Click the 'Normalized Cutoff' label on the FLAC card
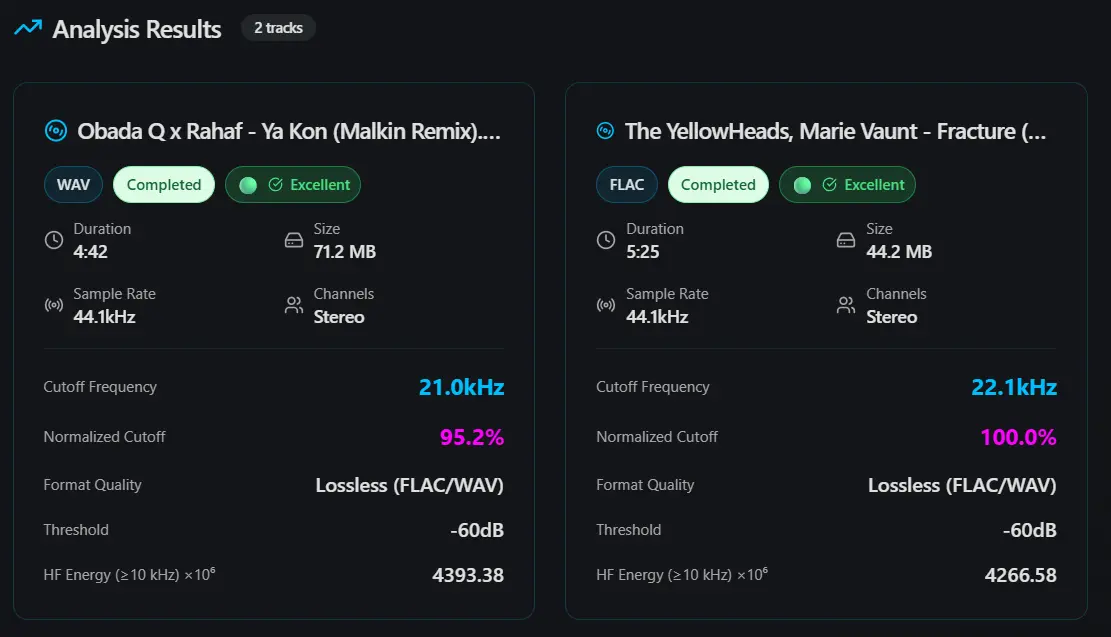Screen dimensions: 1111x637 coord(657,436)
